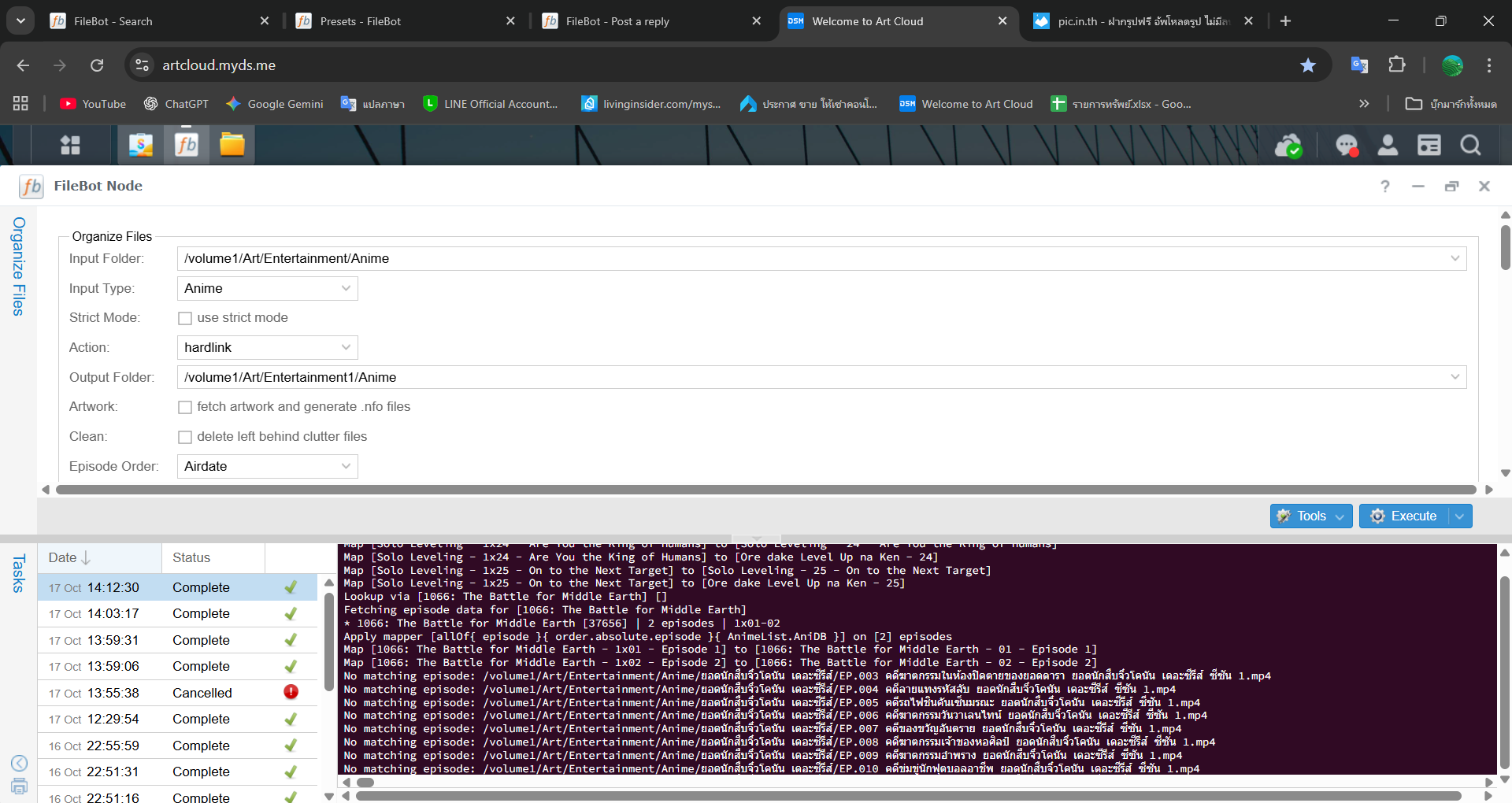The width and height of the screenshot is (1512, 803).
Task: Expand the Input Type Anime dropdown
Action: (267, 289)
